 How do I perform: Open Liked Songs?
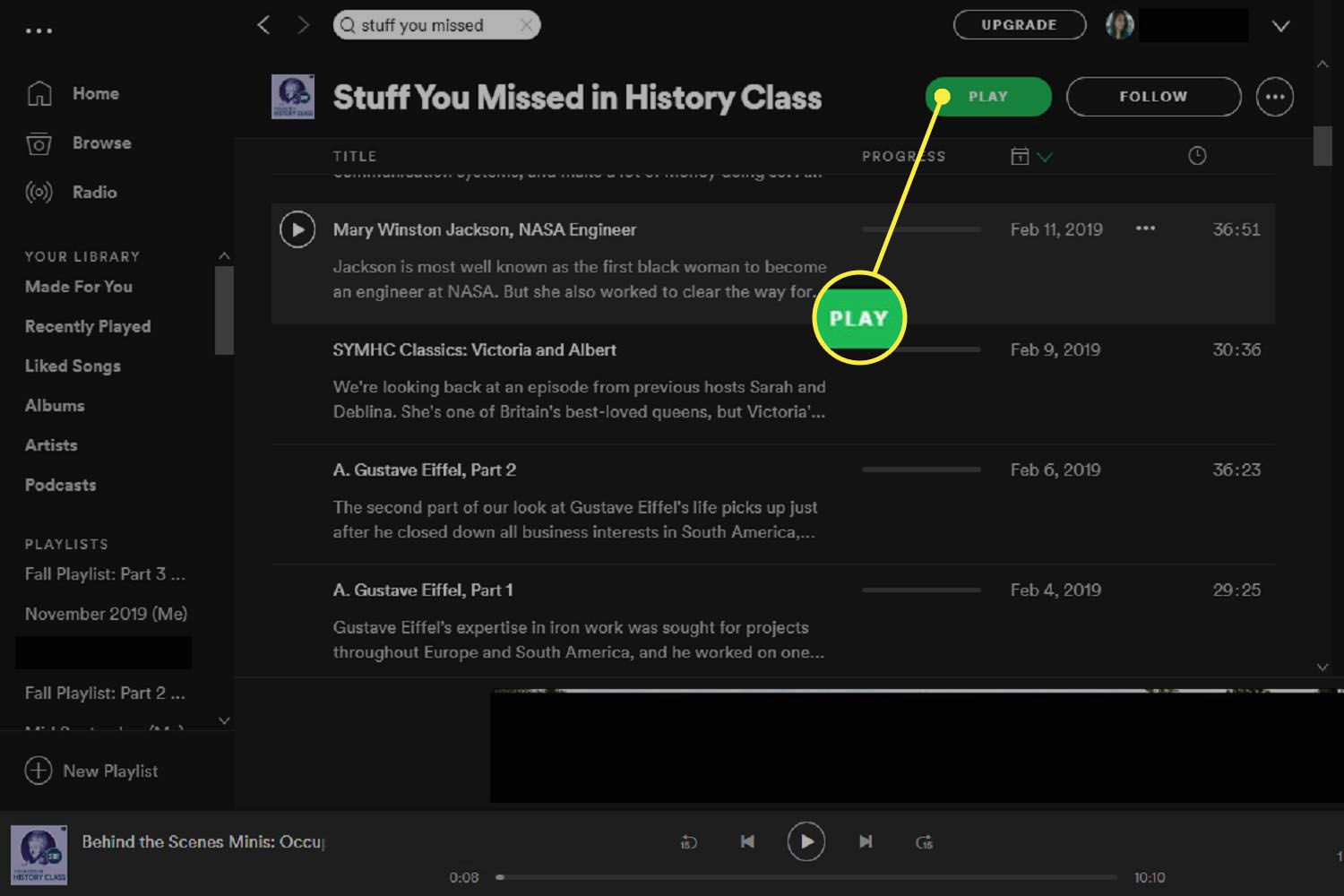tap(73, 366)
